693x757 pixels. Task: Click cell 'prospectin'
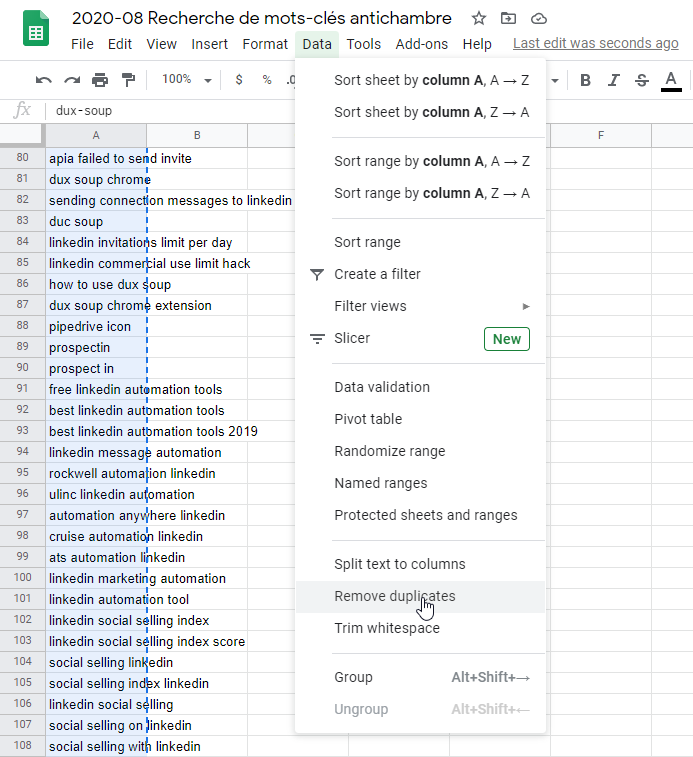(96, 348)
